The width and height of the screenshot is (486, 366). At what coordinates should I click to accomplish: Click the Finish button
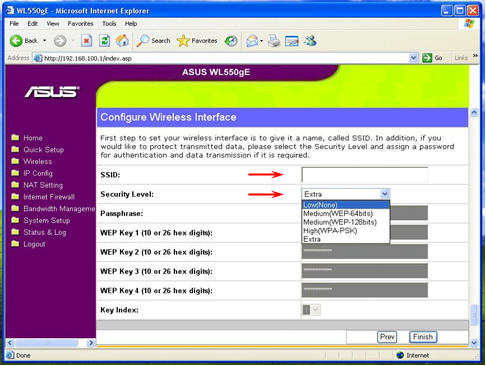point(423,337)
